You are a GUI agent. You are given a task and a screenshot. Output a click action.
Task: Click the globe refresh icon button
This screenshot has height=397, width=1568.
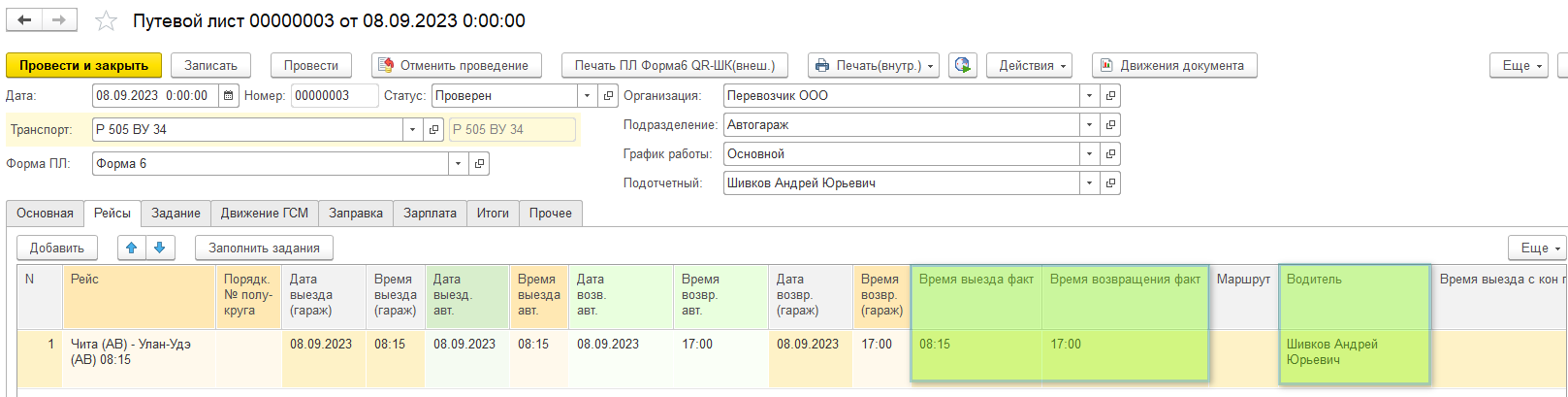tap(962, 65)
